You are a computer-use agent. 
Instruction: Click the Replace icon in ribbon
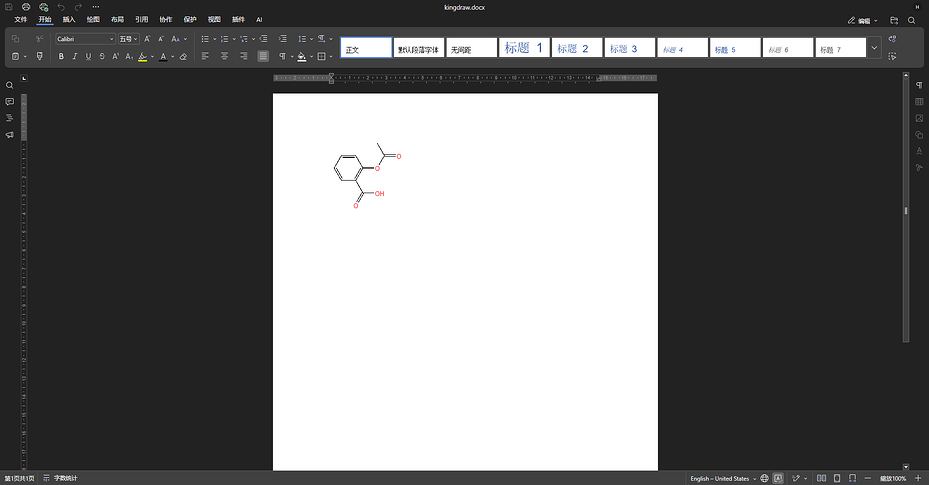click(892, 39)
